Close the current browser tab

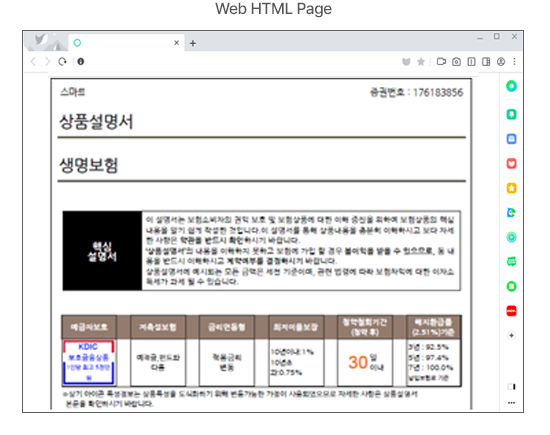point(176,43)
